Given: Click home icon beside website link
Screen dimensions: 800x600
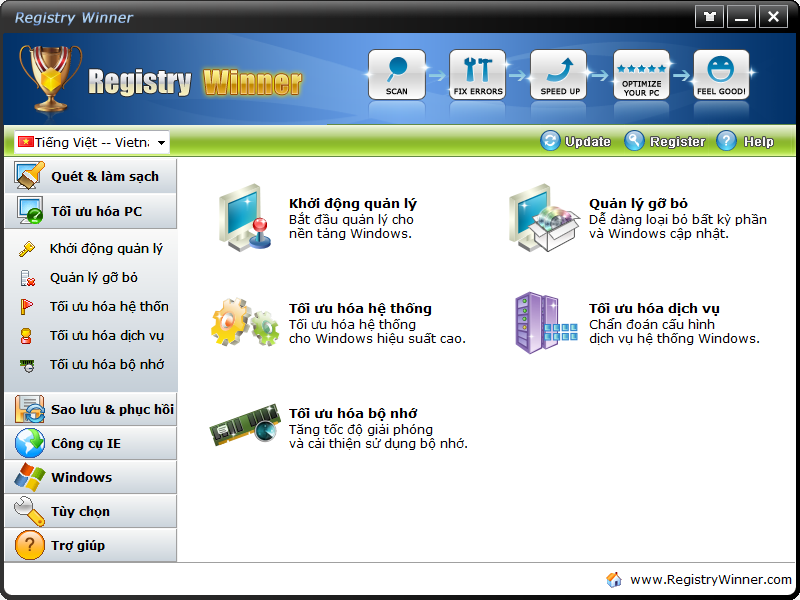Looking at the screenshot, I should (614, 580).
